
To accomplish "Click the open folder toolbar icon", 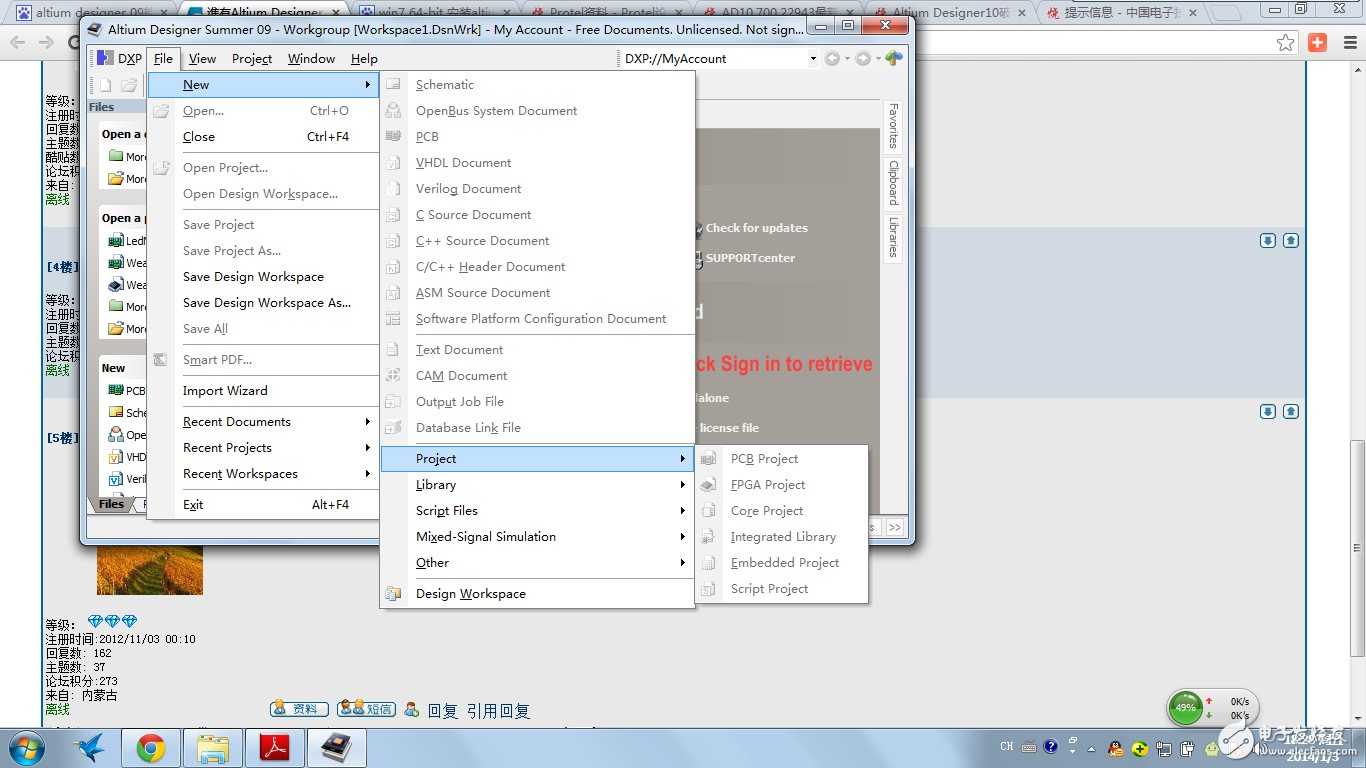I will coord(129,85).
